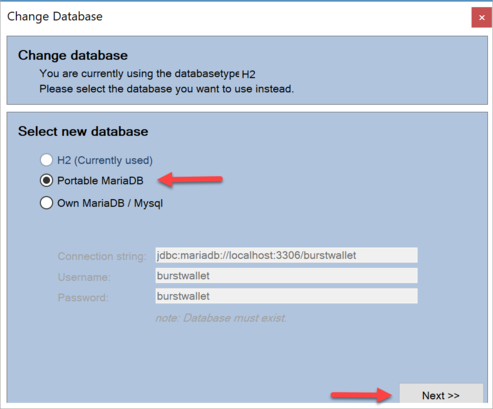
Task: Click the 'Password:' label
Action: 83,297
